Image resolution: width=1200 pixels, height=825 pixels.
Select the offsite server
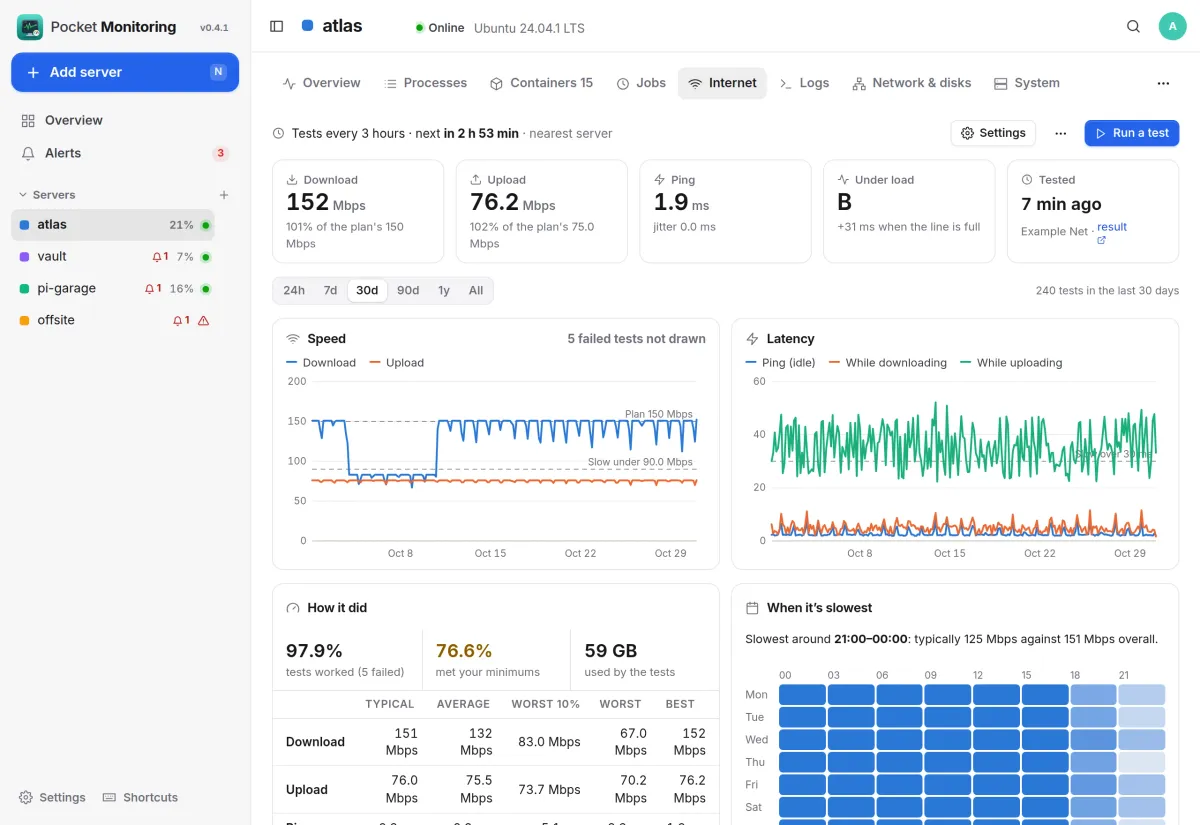point(113,321)
